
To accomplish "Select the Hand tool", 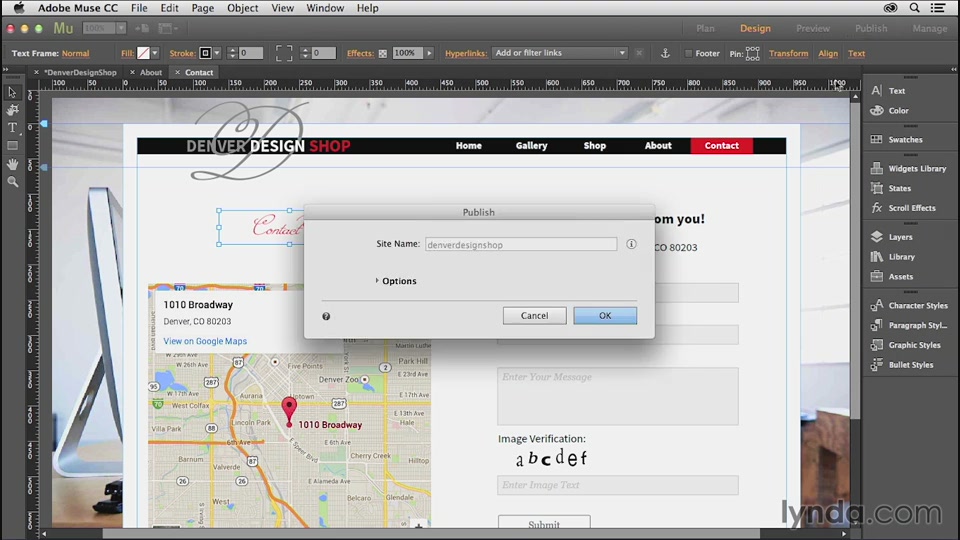I will (12, 164).
